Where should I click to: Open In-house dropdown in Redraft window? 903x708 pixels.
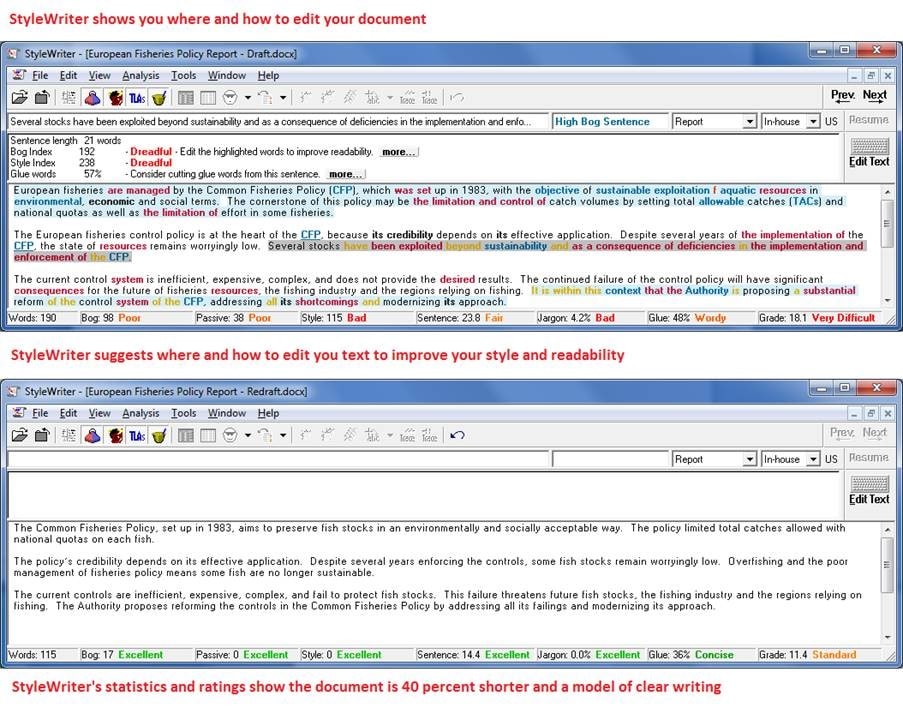[813, 459]
